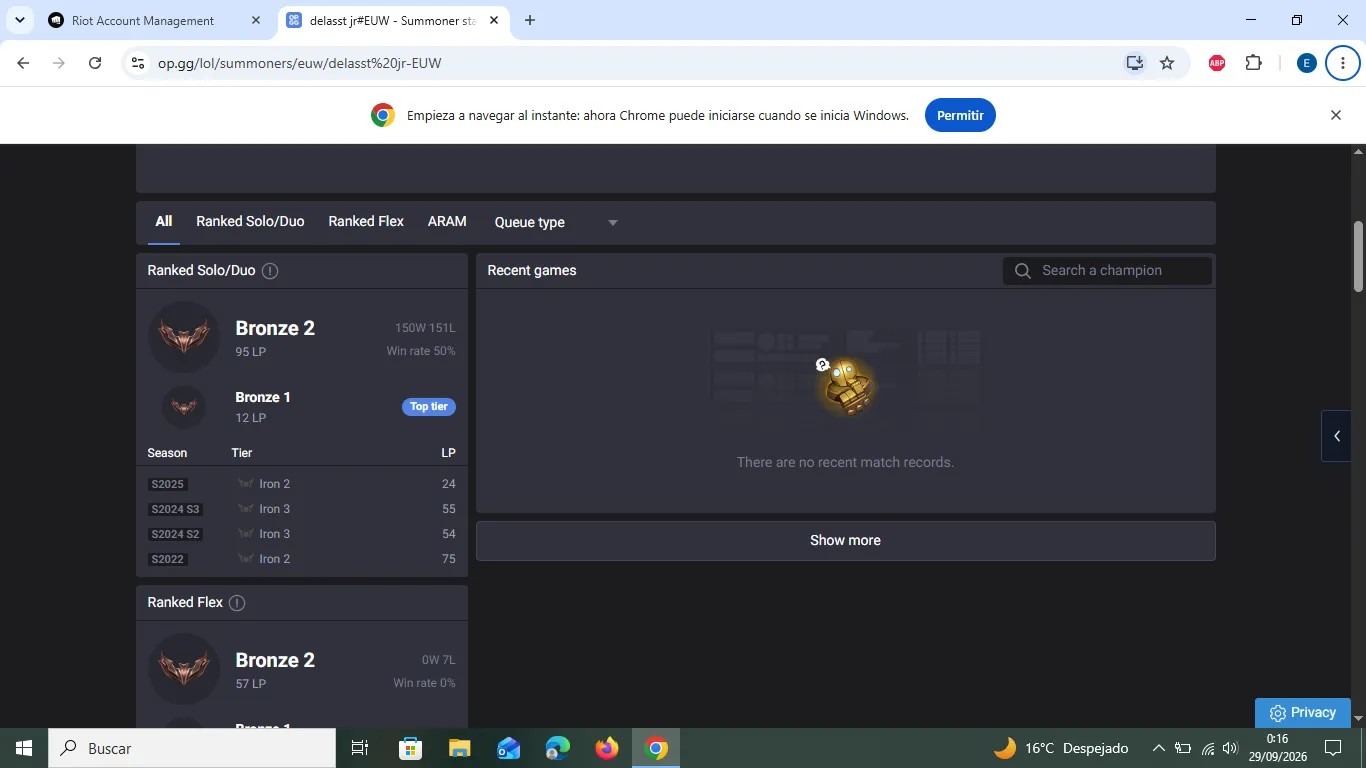Dismiss the Chrome startup notification bar
The width and height of the screenshot is (1366, 768).
pos(1336,115)
